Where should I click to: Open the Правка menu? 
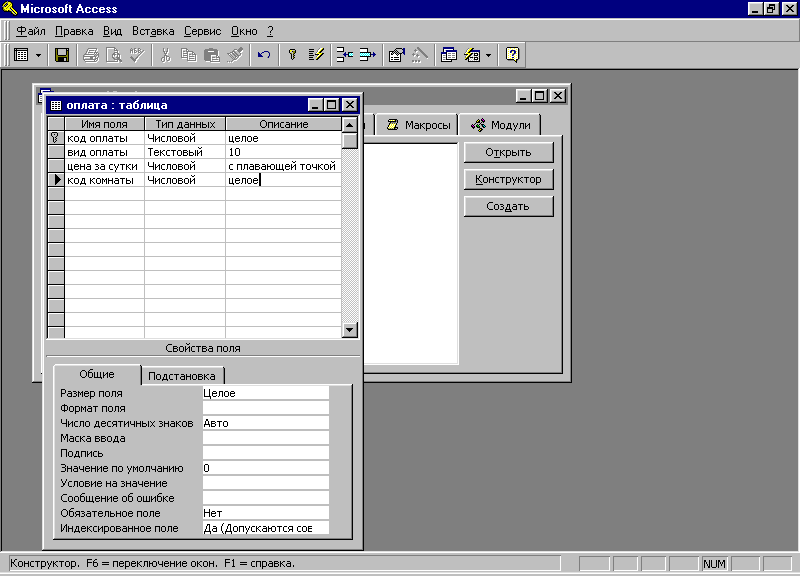[74, 31]
